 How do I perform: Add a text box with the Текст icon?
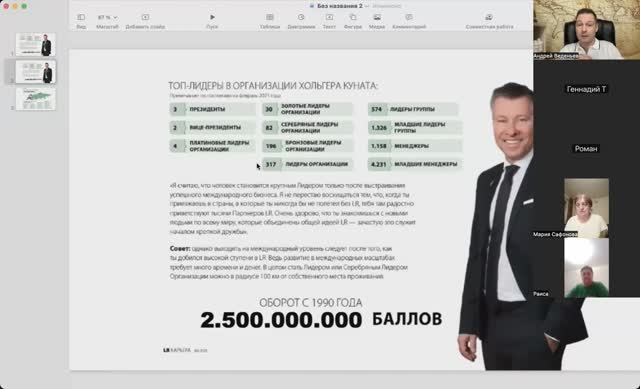click(329, 17)
